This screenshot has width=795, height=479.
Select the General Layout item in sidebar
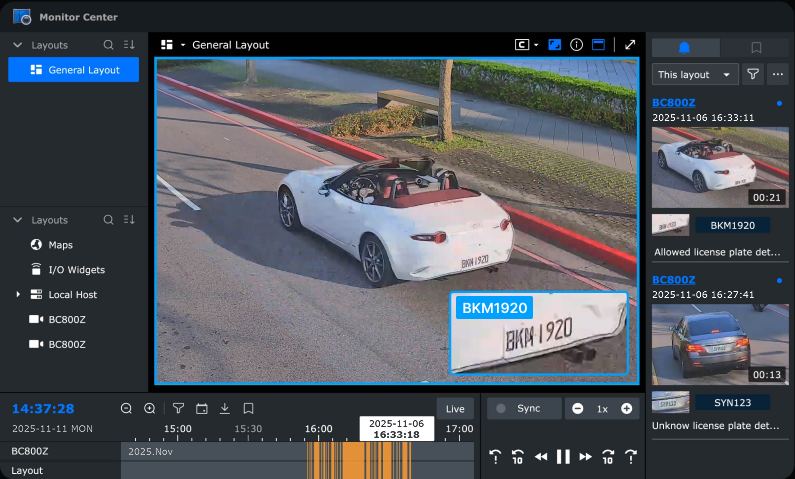tap(74, 70)
